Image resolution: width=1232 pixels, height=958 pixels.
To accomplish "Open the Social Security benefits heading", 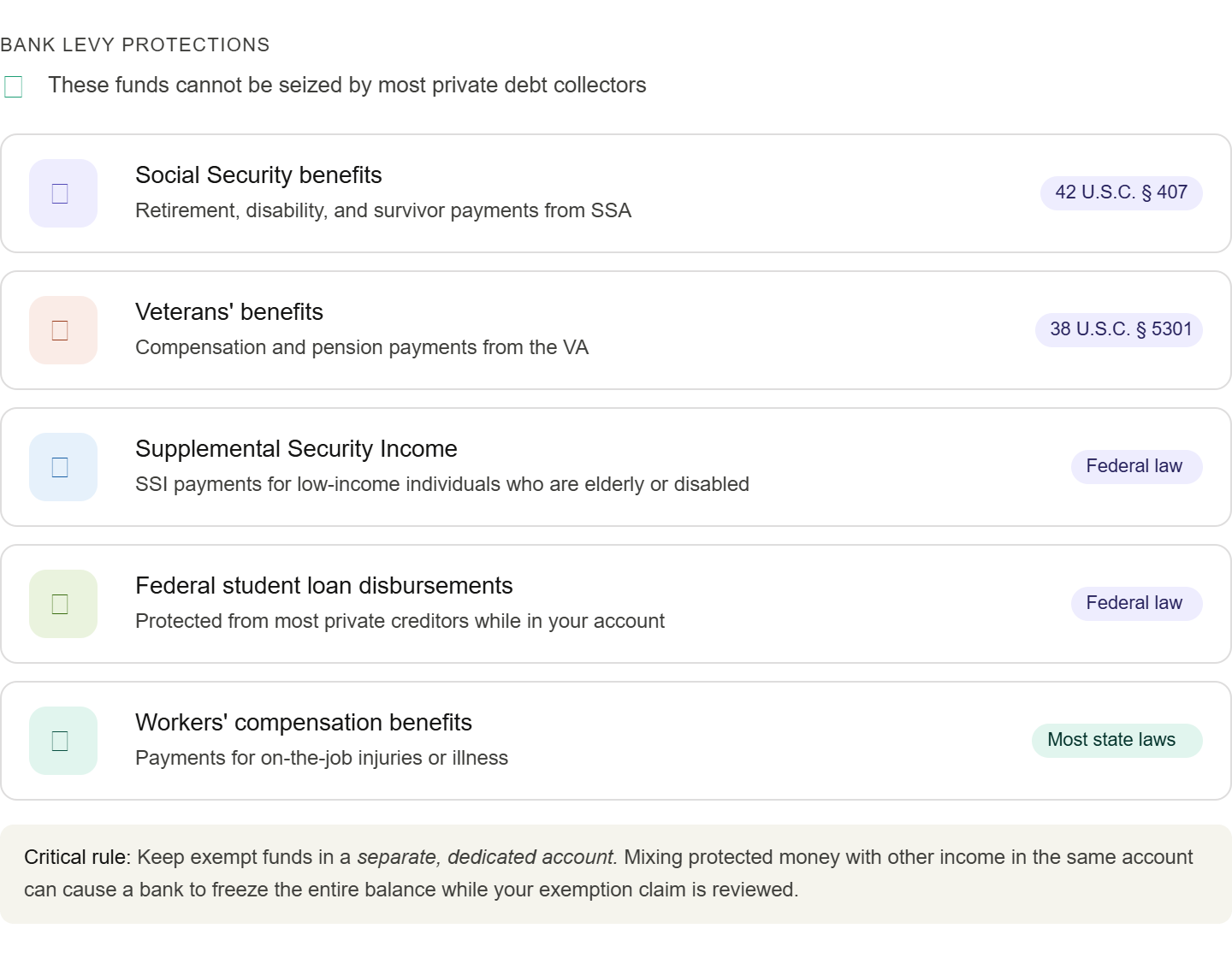I will 258,175.
